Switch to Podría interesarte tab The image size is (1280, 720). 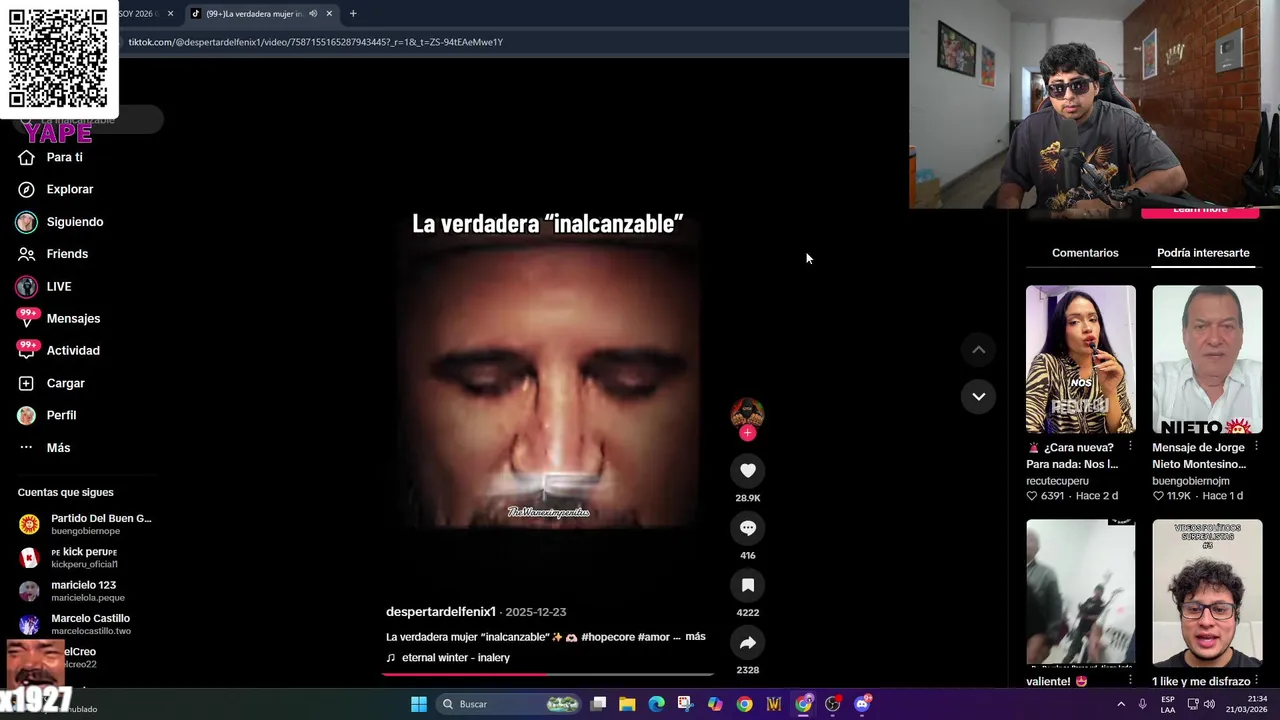(1203, 253)
